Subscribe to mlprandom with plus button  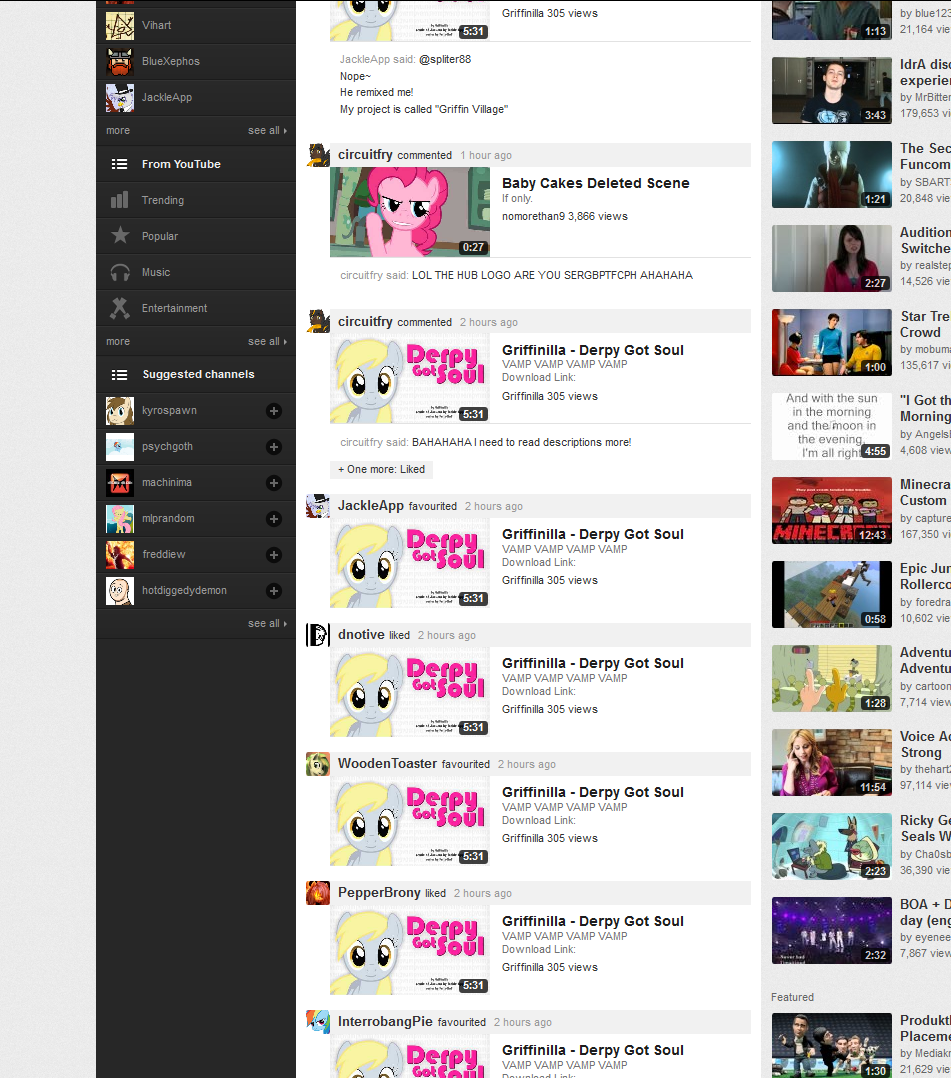tap(274, 519)
